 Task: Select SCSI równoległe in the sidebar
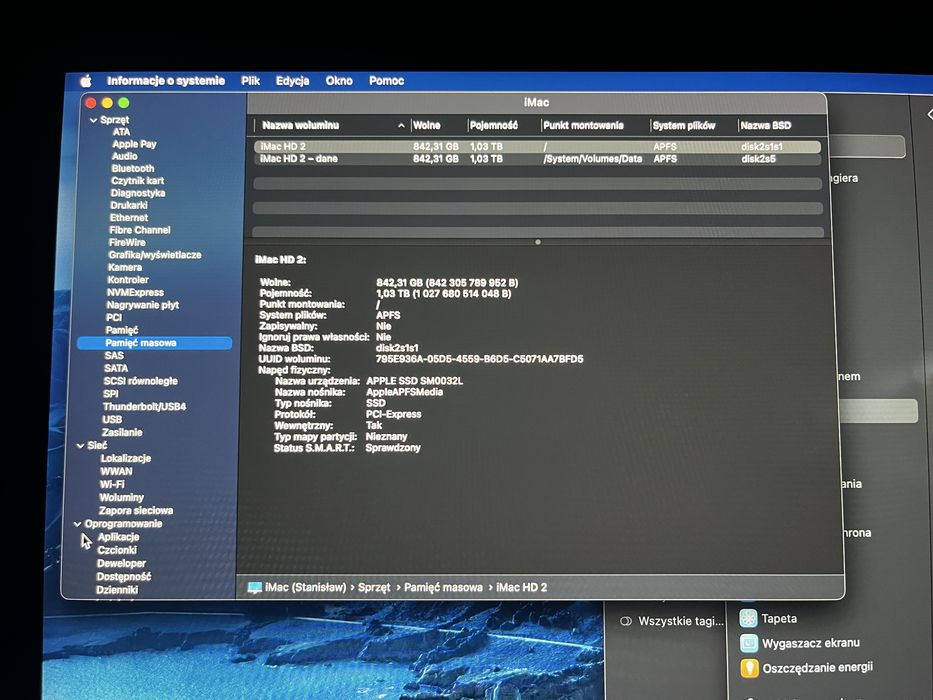click(140, 381)
